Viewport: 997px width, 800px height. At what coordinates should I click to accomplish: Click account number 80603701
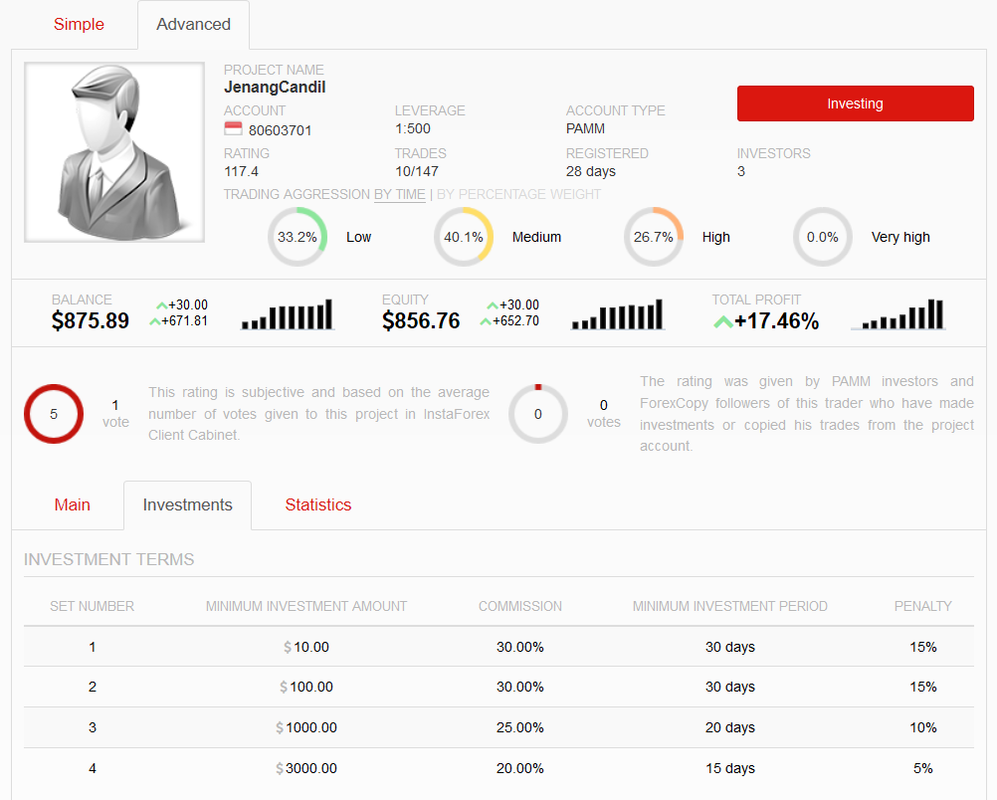[x=280, y=130]
